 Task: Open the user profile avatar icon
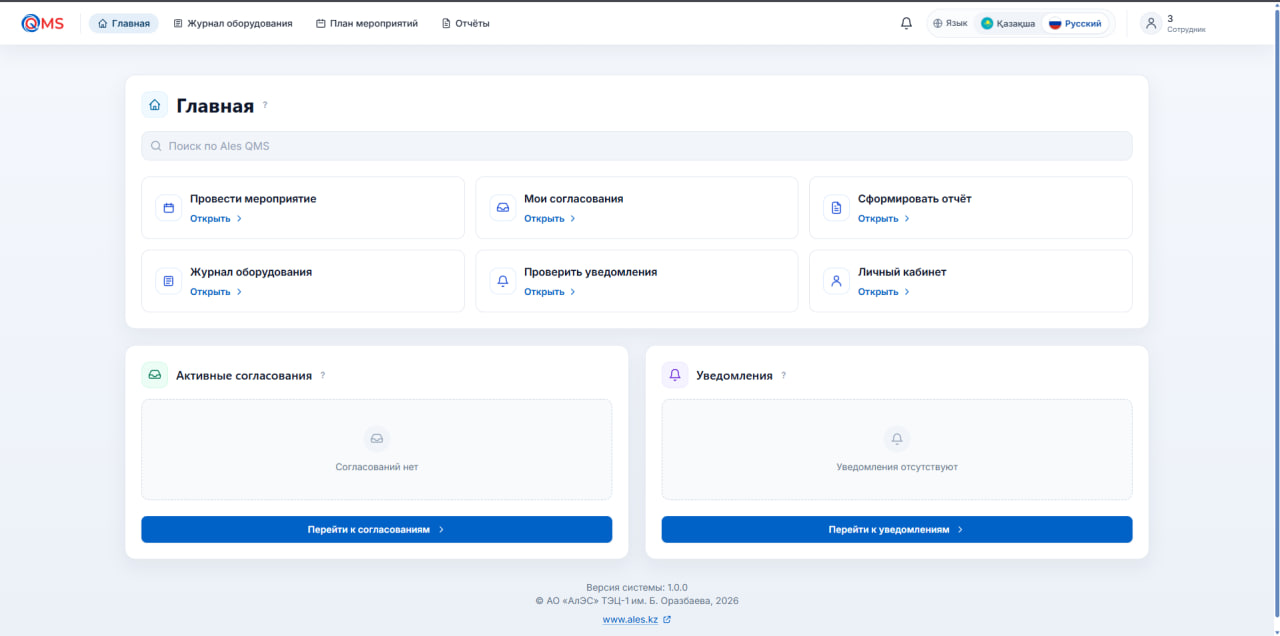pyautogui.click(x=1151, y=23)
